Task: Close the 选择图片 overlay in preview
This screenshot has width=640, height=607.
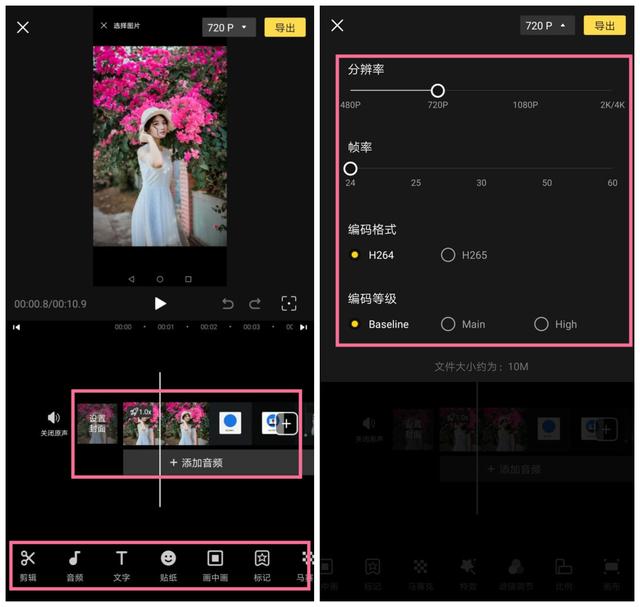Action: tap(104, 25)
